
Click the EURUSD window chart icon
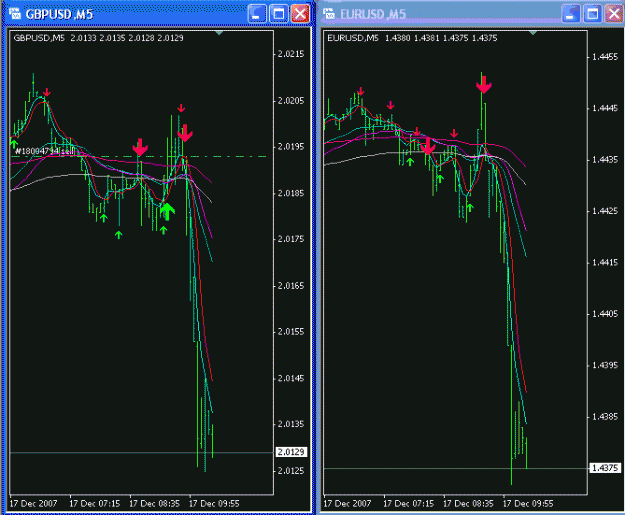pyautogui.click(x=329, y=14)
